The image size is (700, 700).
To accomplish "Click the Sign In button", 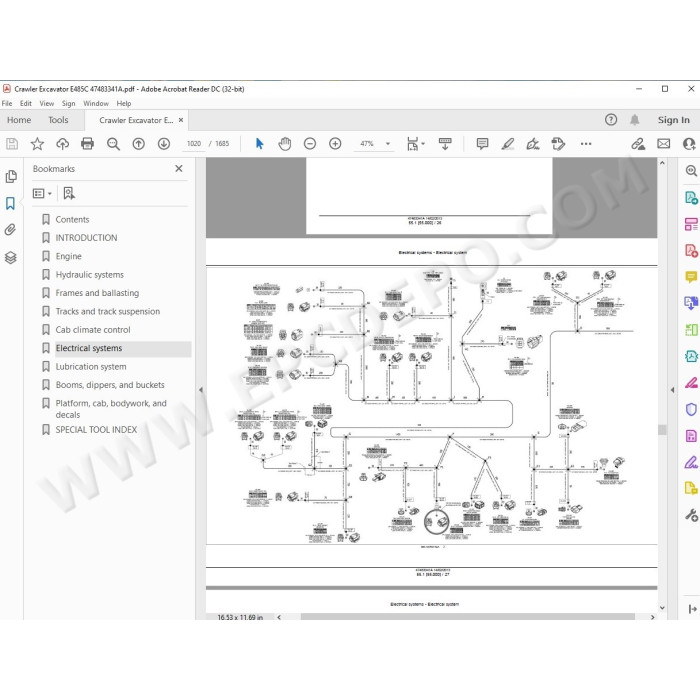I will click(673, 120).
